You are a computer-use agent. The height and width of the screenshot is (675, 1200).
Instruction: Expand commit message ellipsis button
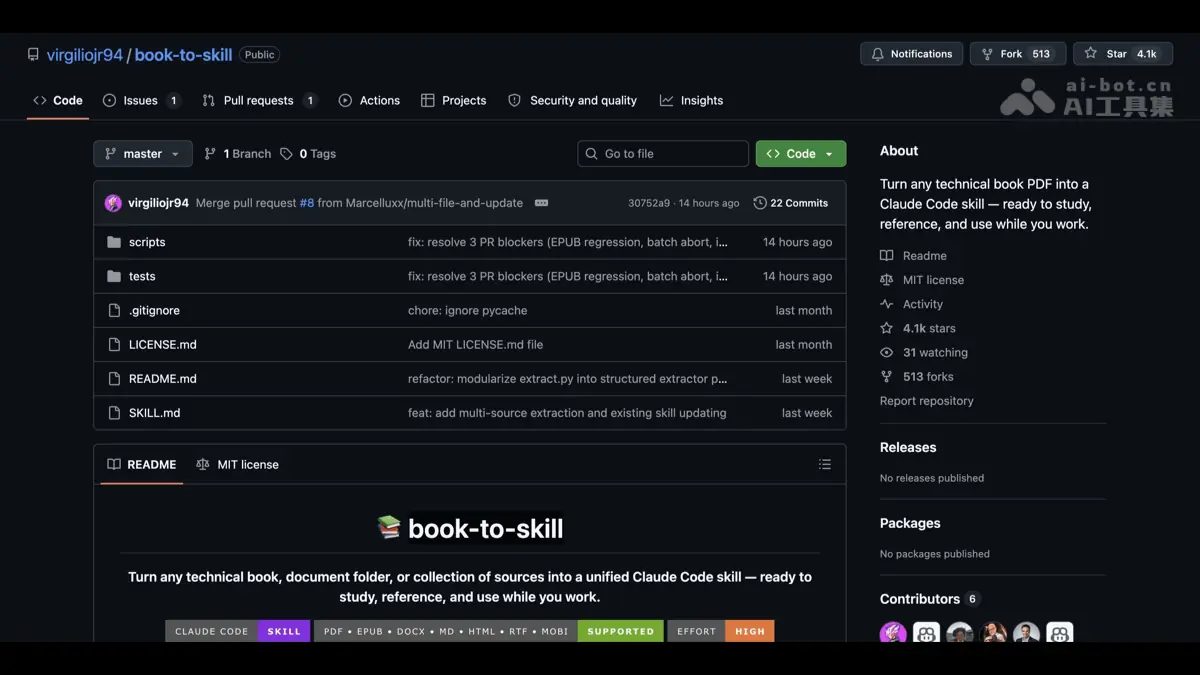[541, 203]
